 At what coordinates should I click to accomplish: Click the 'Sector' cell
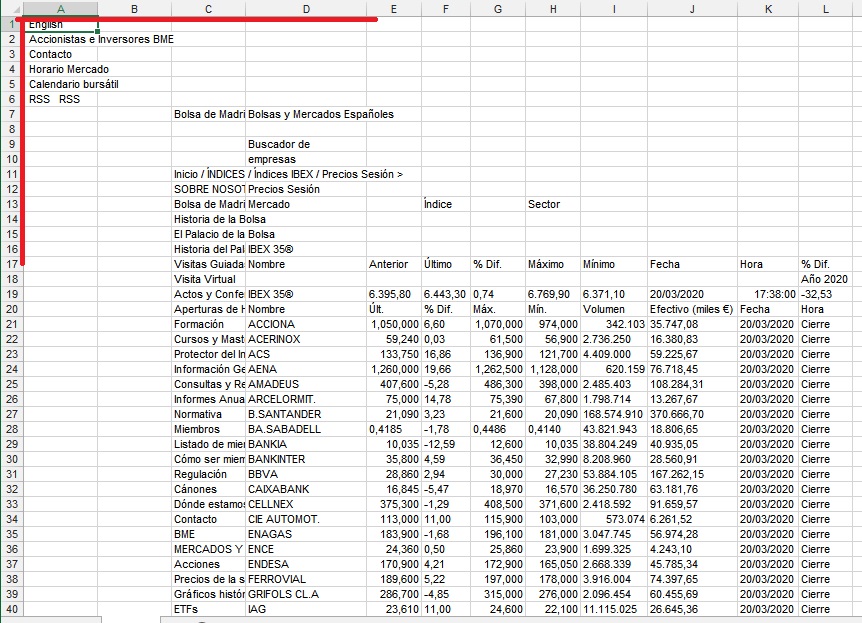click(552, 204)
